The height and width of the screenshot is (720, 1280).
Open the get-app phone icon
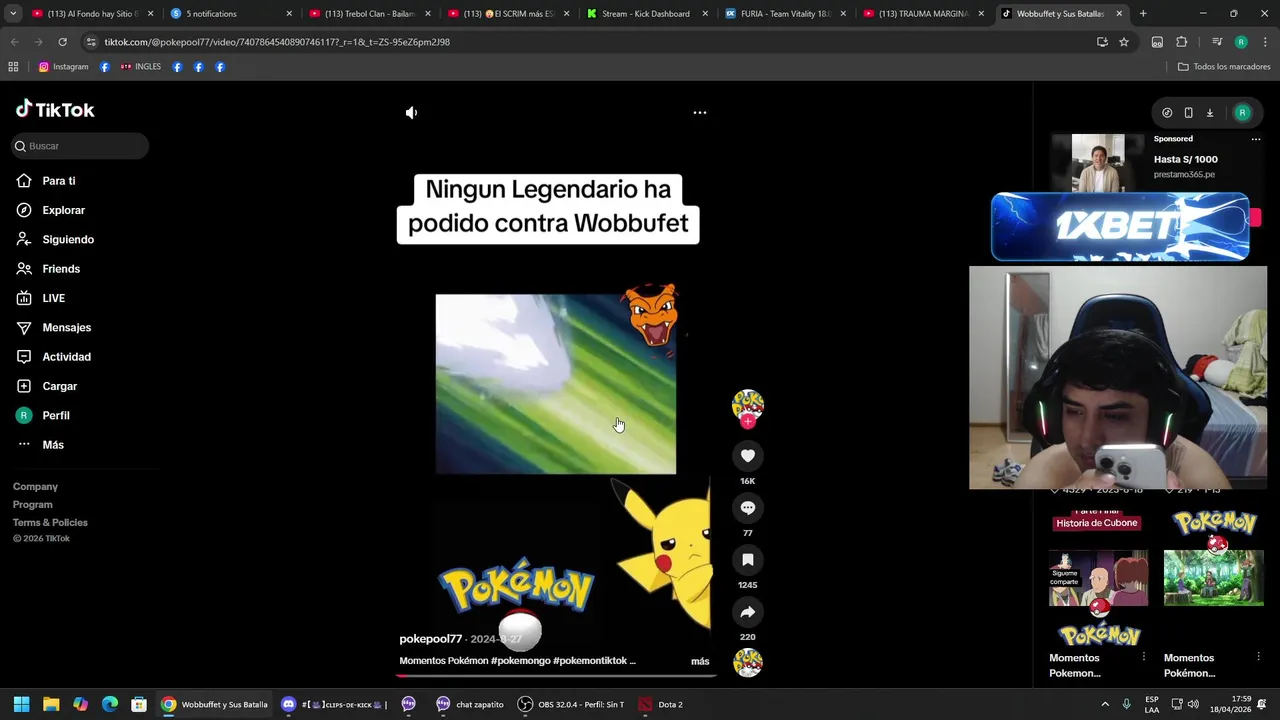1188,113
